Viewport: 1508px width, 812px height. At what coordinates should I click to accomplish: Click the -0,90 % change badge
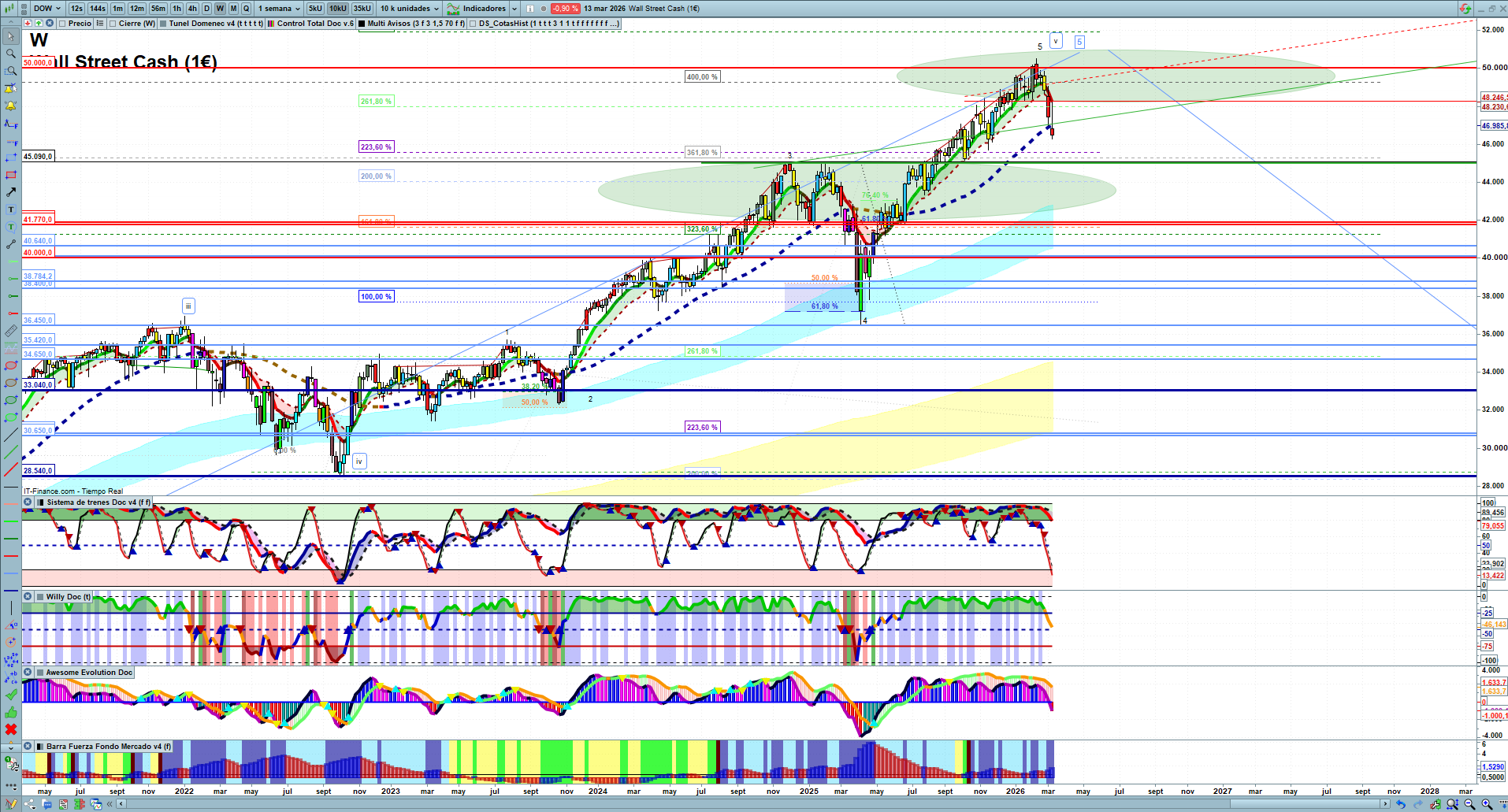click(565, 9)
